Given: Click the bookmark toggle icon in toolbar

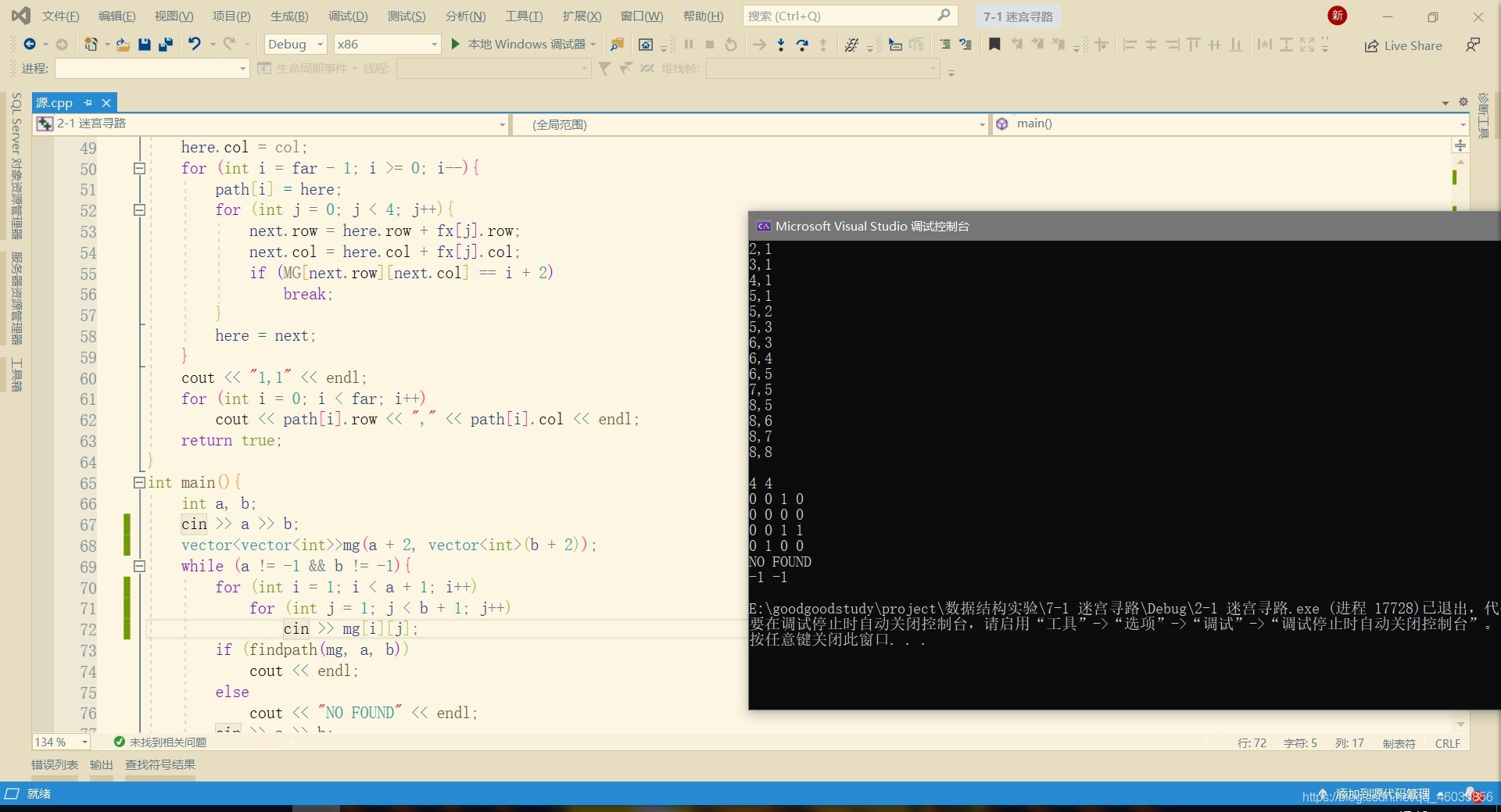Looking at the screenshot, I should pos(994,45).
